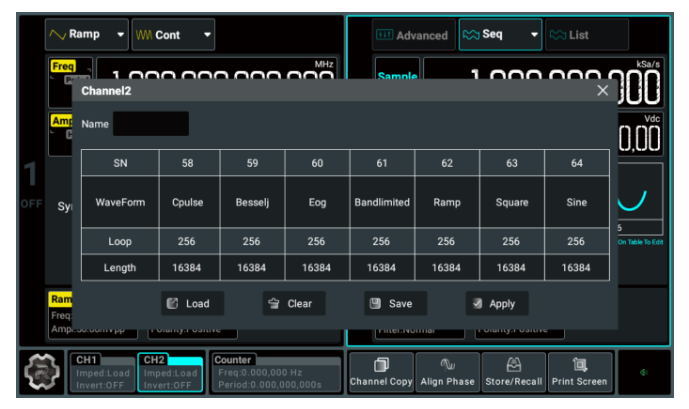Open the settings gear icon

pos(42,372)
